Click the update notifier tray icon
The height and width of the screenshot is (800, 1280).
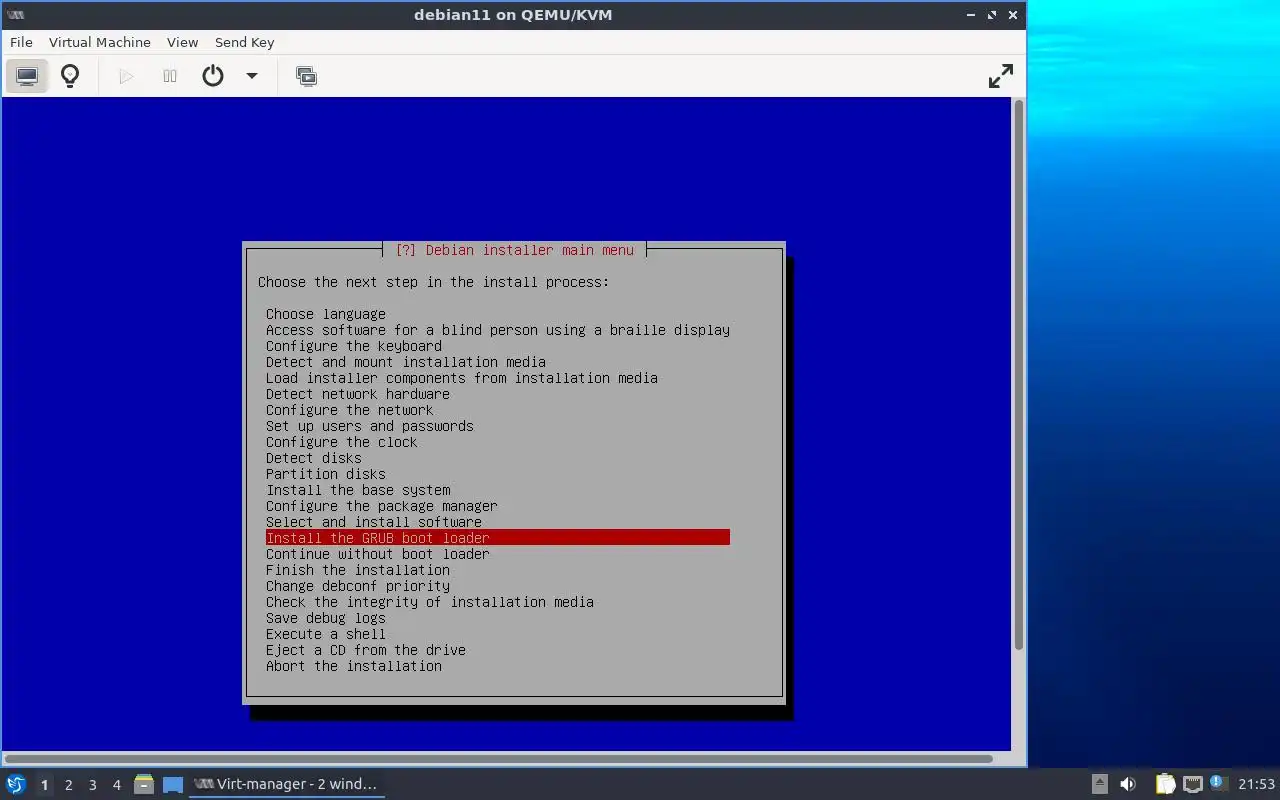point(1217,783)
